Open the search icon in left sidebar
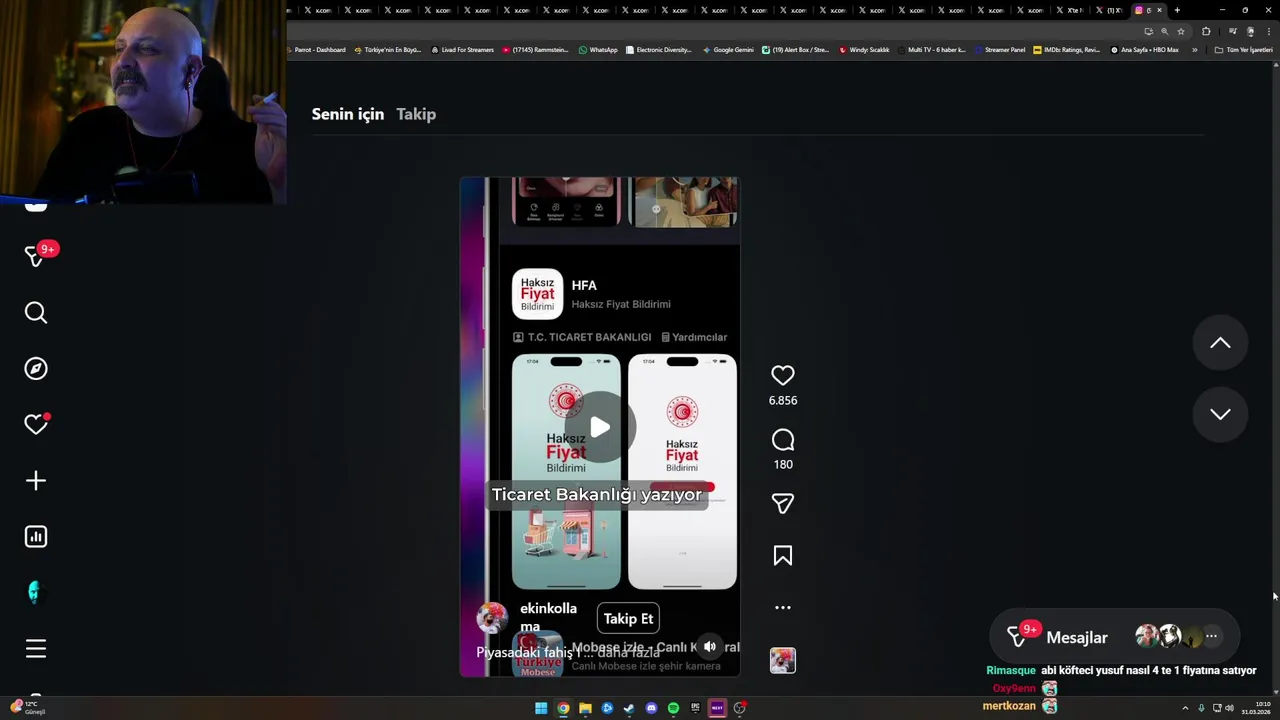Viewport: 1280px width, 720px height. [36, 313]
